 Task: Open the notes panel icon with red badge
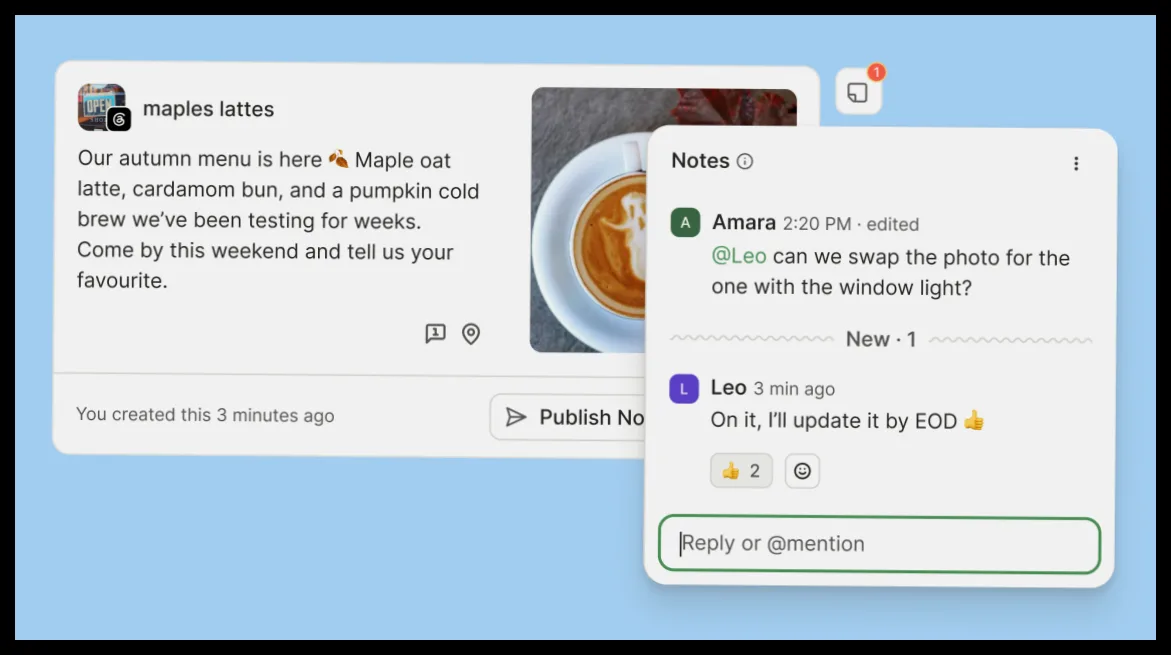tap(857, 92)
